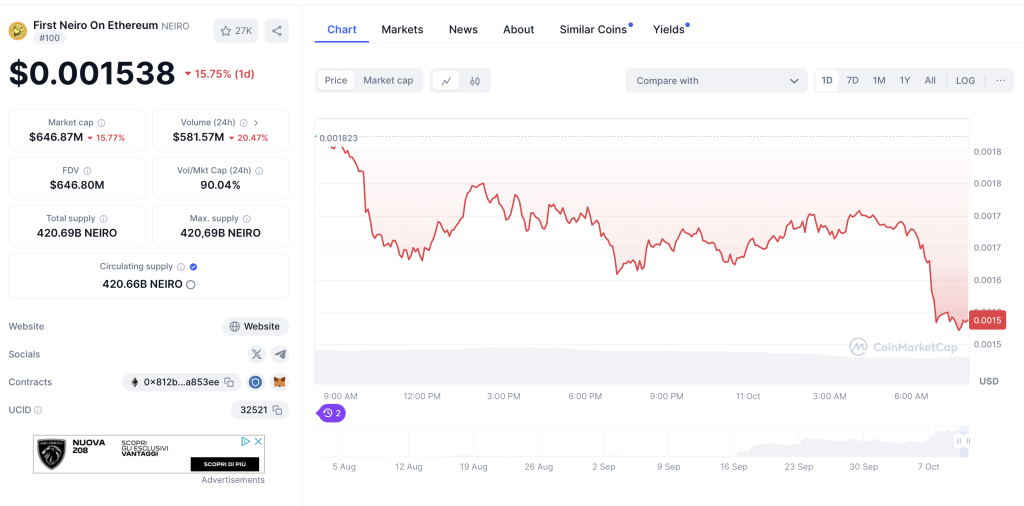Add to MetaMask via fox icon
The height and width of the screenshot is (506, 1024).
(280, 382)
